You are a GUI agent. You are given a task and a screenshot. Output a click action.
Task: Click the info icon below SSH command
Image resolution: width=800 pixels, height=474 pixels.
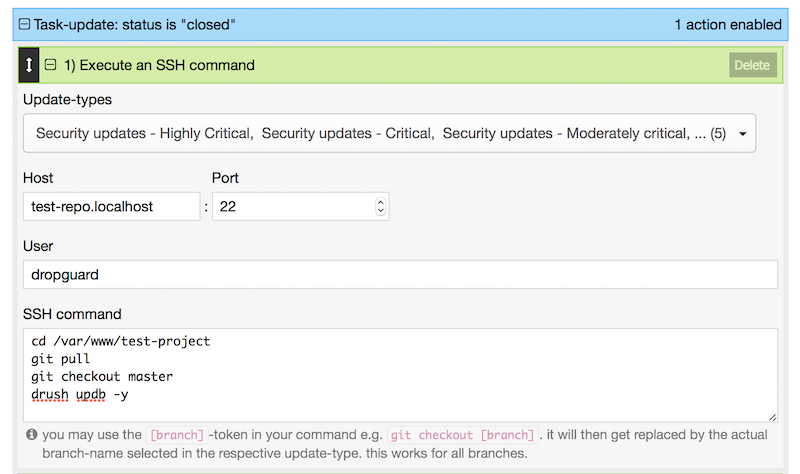tap(32, 434)
